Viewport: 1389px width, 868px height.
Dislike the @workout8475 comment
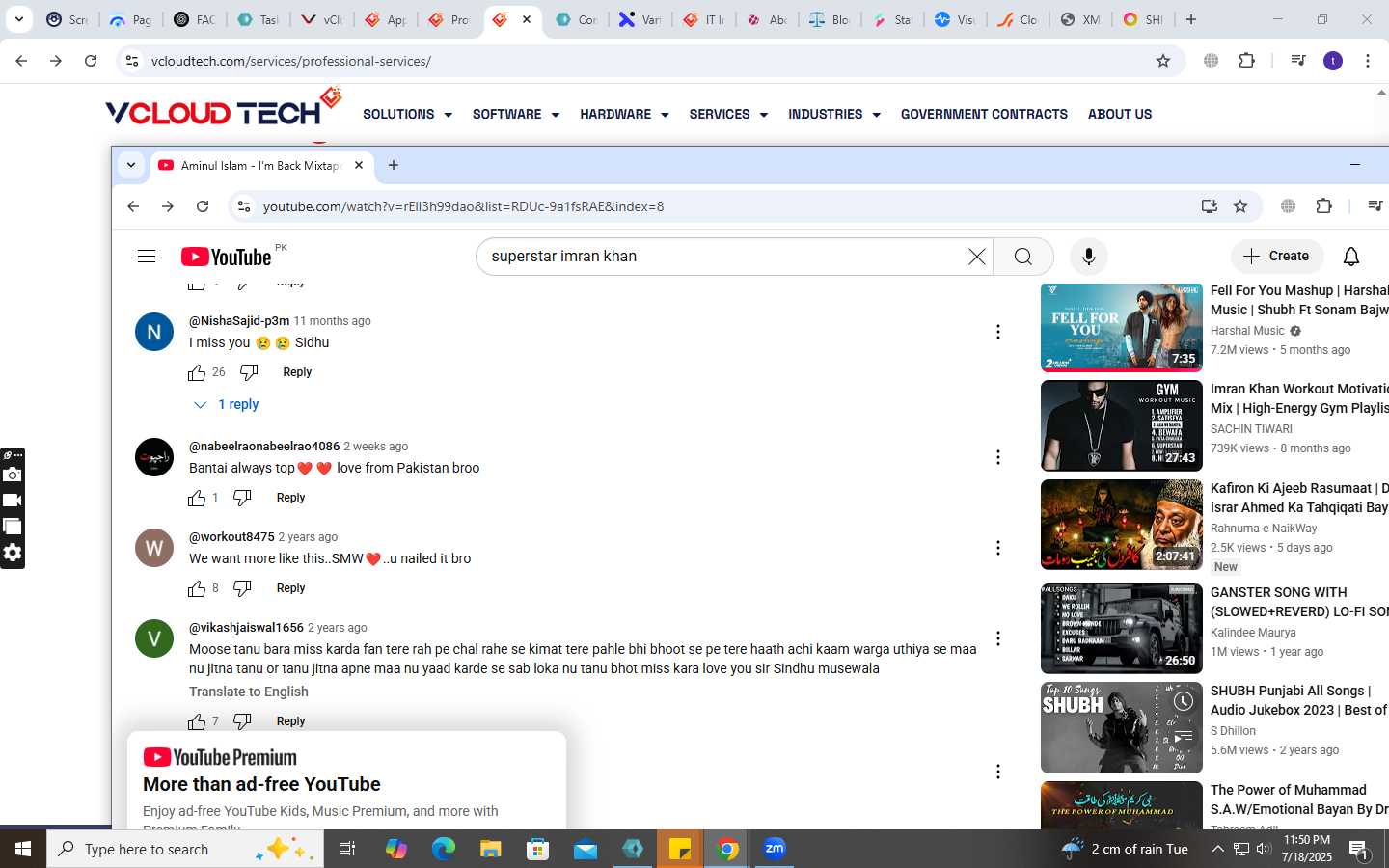pos(242,588)
